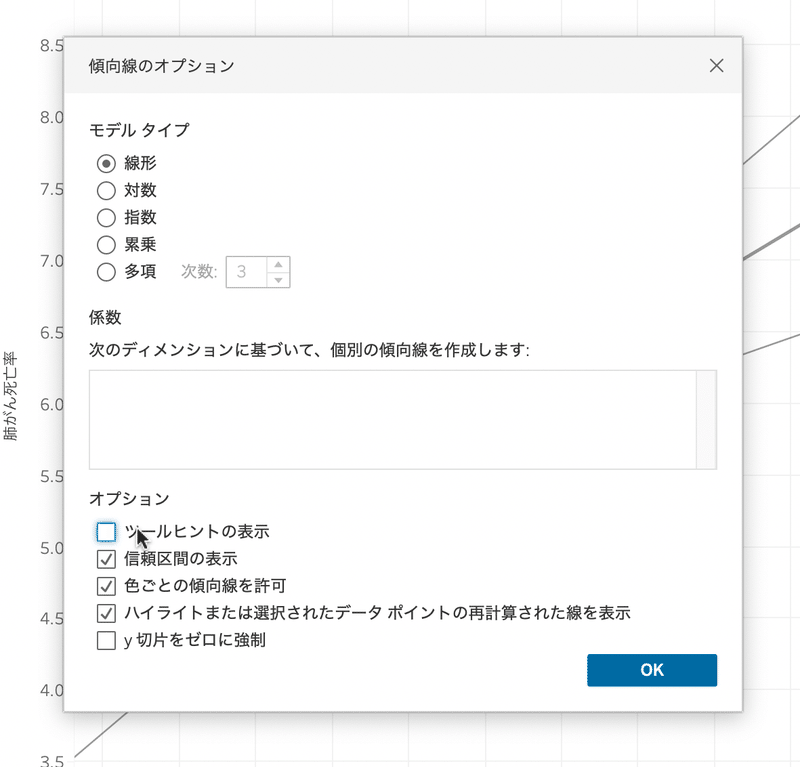Click inside the dimension list box
Screen dimensions: 800x767
(x=392, y=419)
